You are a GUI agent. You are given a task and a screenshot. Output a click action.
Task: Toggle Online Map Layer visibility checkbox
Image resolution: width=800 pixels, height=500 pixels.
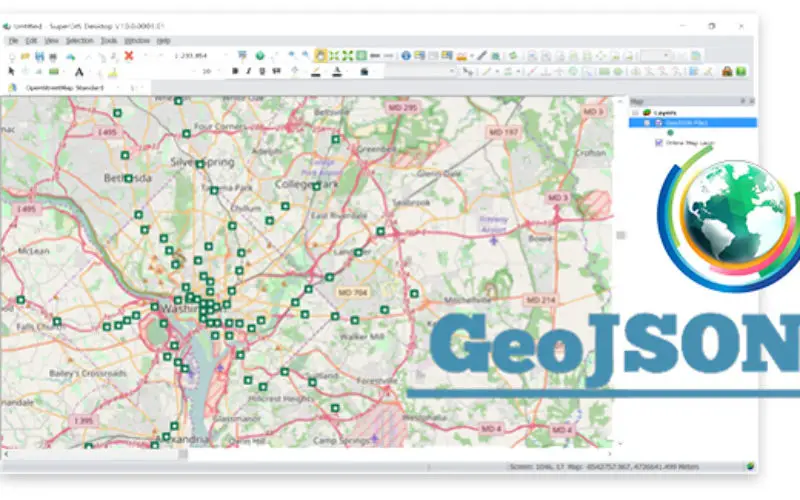(659, 143)
